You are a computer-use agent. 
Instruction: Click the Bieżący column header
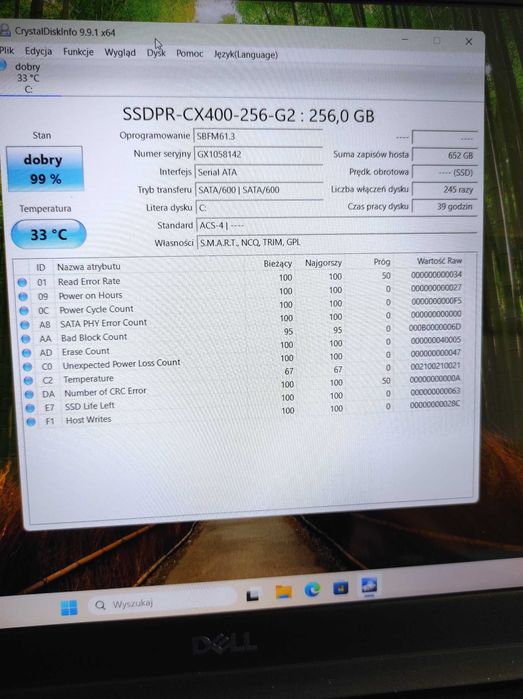coord(278,263)
